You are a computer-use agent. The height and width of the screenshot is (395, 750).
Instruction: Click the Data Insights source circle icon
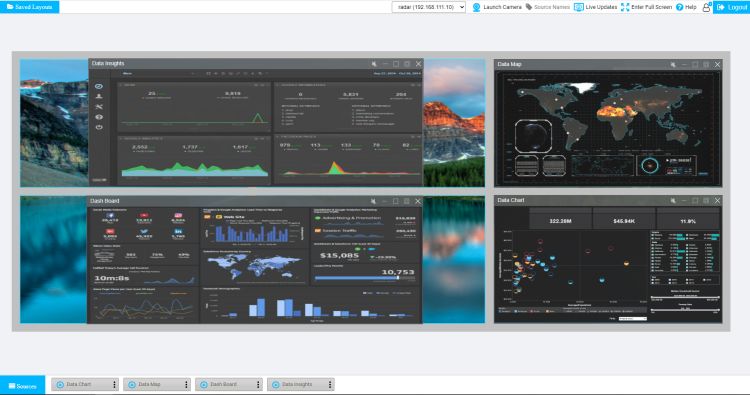coord(276,384)
